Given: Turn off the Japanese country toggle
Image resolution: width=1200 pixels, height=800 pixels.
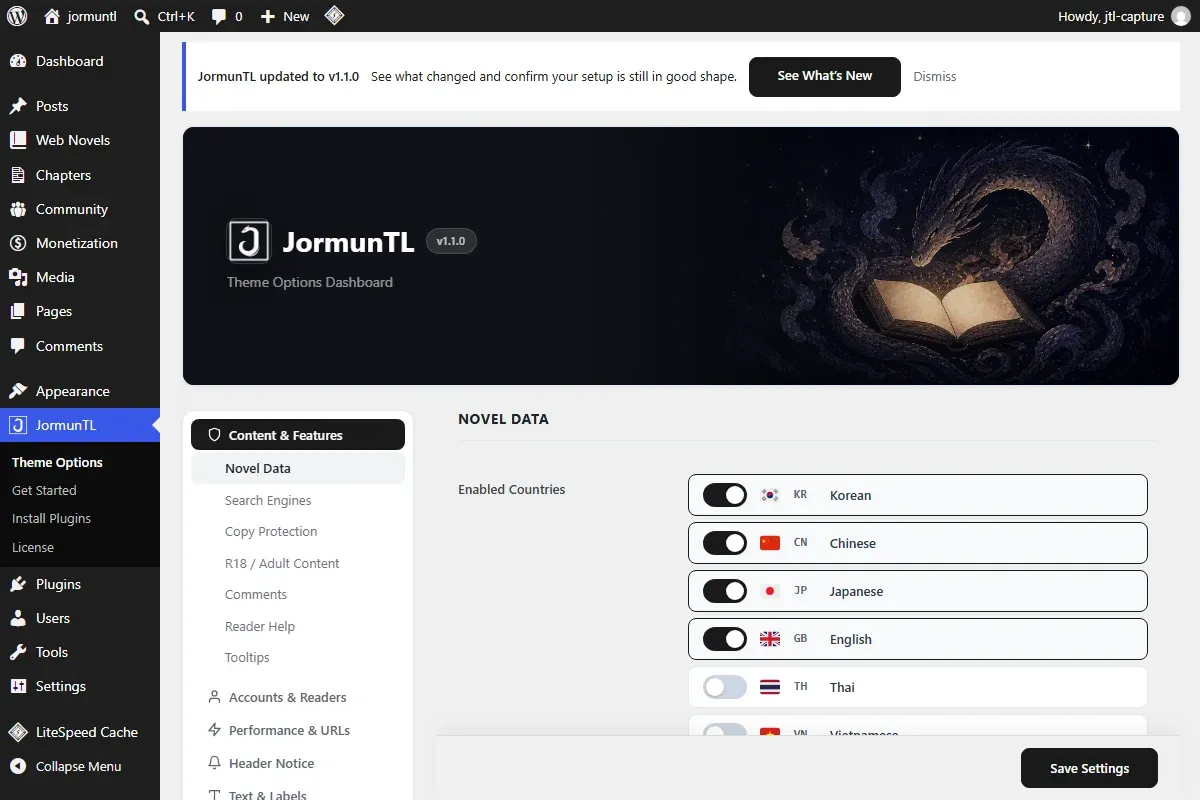Looking at the screenshot, I should (x=725, y=591).
